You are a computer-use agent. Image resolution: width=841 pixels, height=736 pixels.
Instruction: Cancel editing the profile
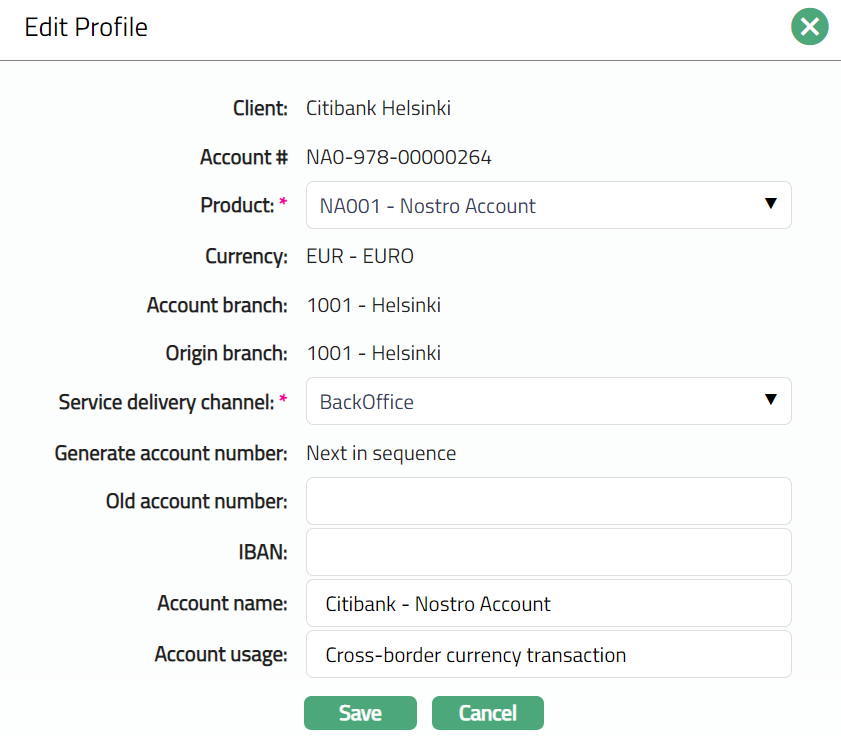tap(487, 713)
